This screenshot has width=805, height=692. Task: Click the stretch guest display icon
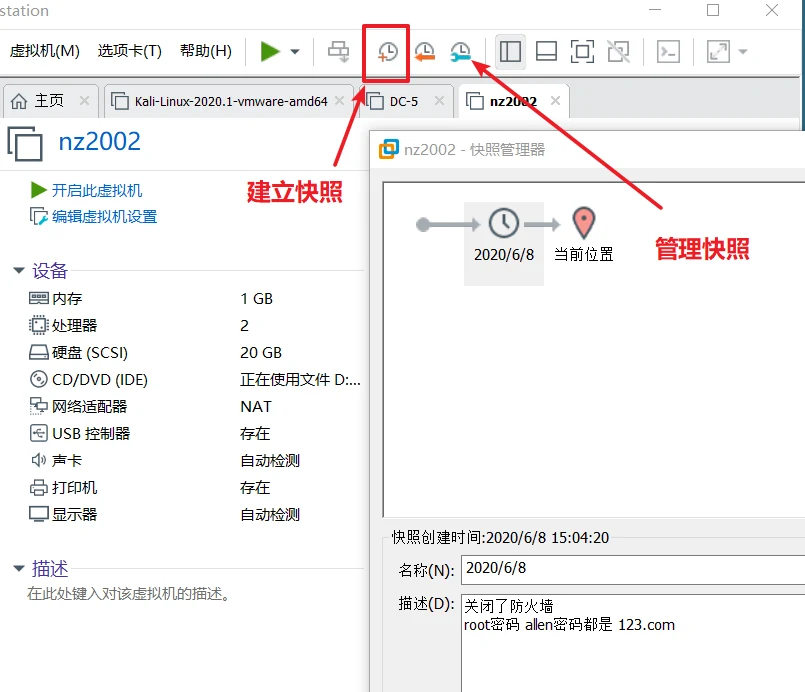pyautogui.click(x=718, y=51)
